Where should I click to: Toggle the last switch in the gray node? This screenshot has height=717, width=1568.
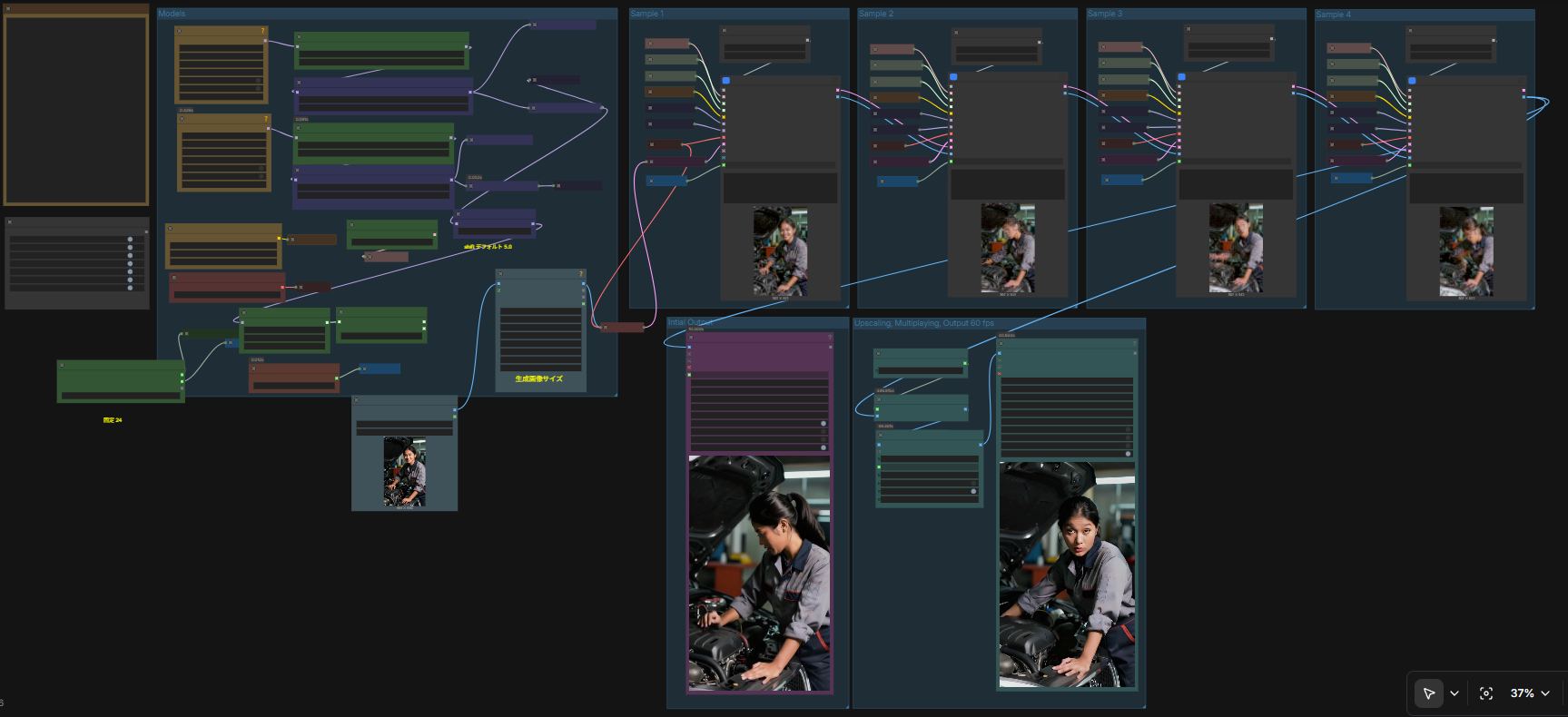pyautogui.click(x=130, y=288)
